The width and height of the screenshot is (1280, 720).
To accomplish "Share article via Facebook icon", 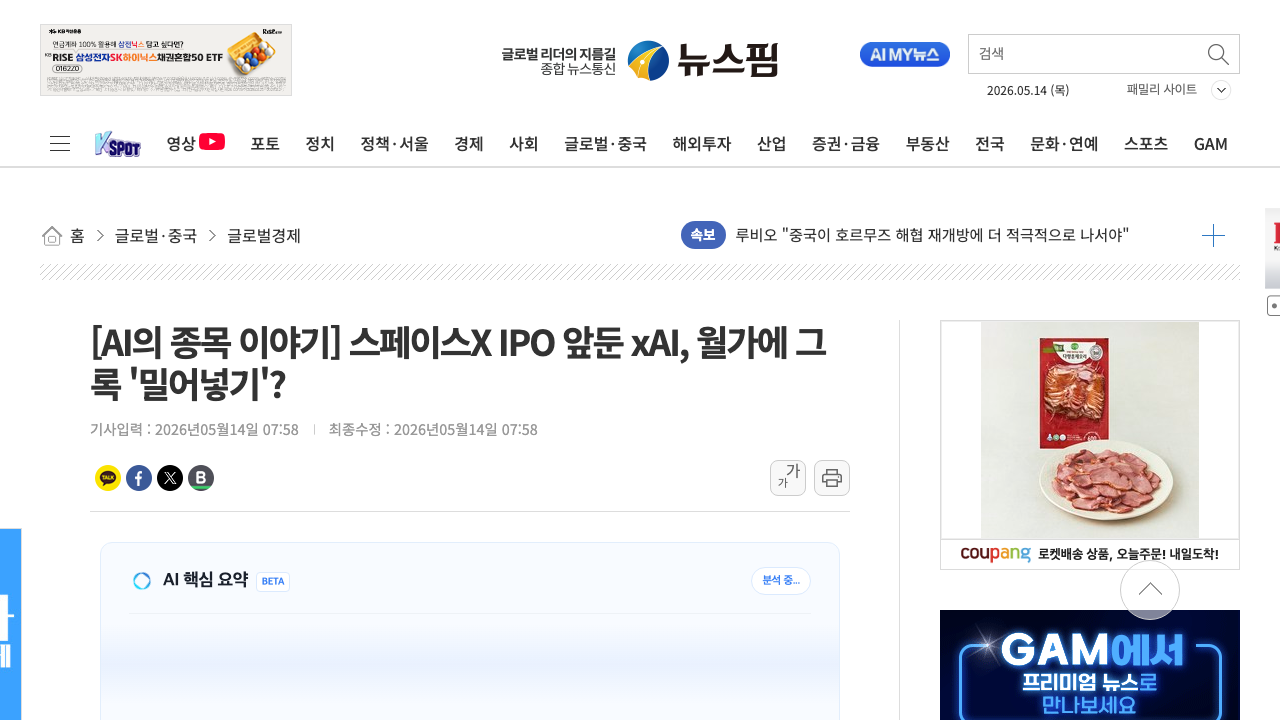I will pos(139,478).
